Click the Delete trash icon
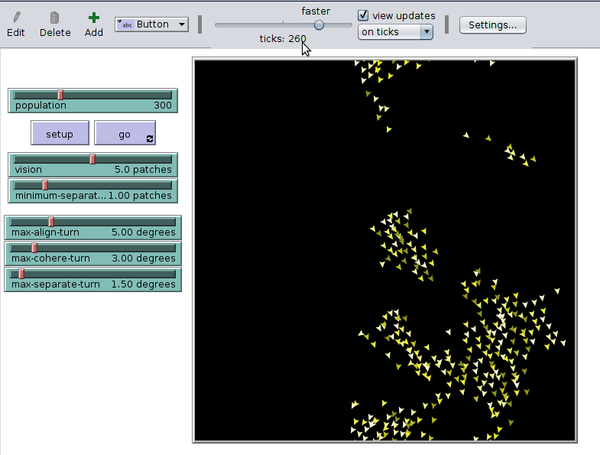This screenshot has width=600, height=455. [x=55, y=17]
